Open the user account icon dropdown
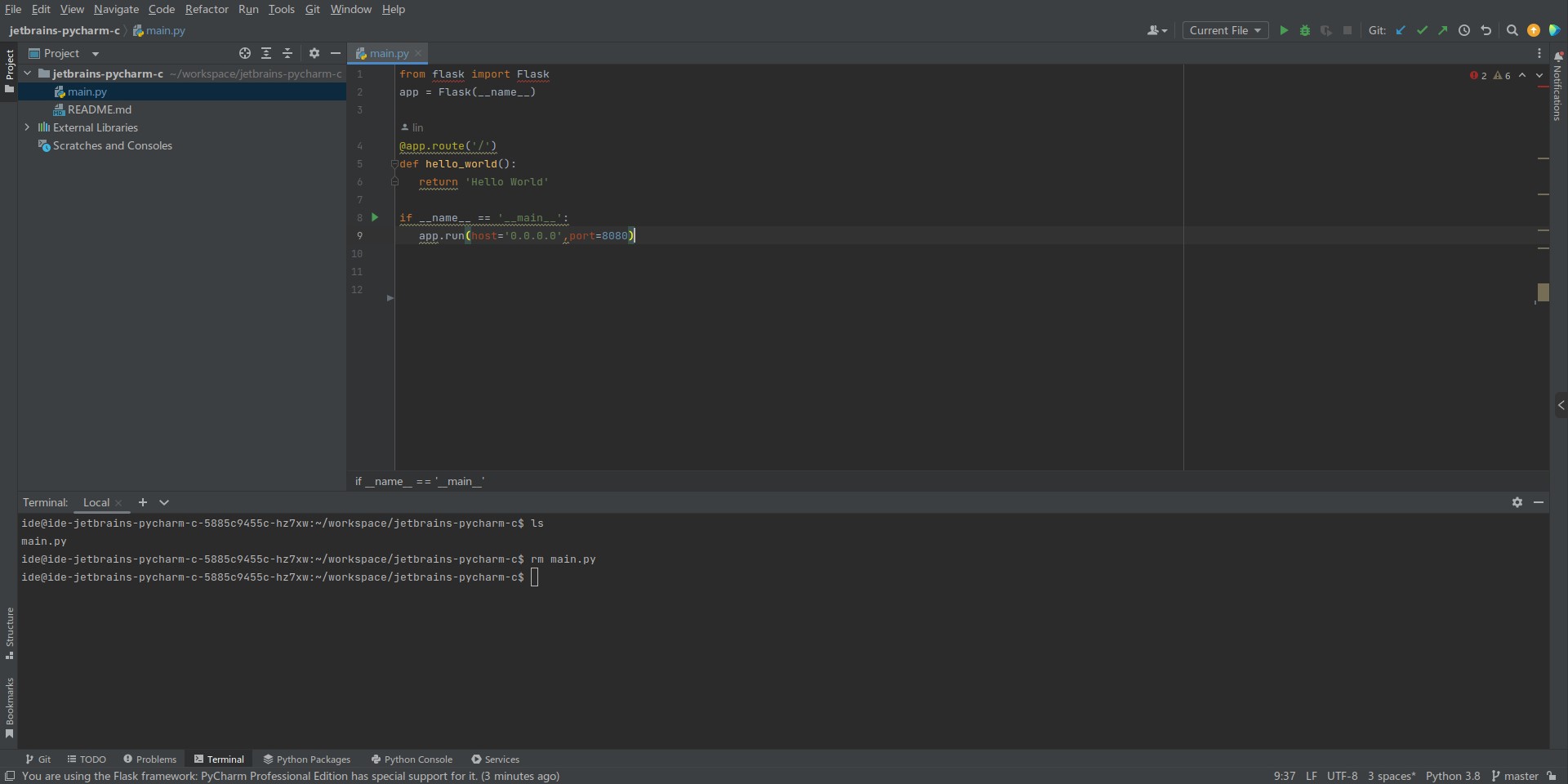Image resolution: width=1568 pixels, height=784 pixels. point(1157,30)
